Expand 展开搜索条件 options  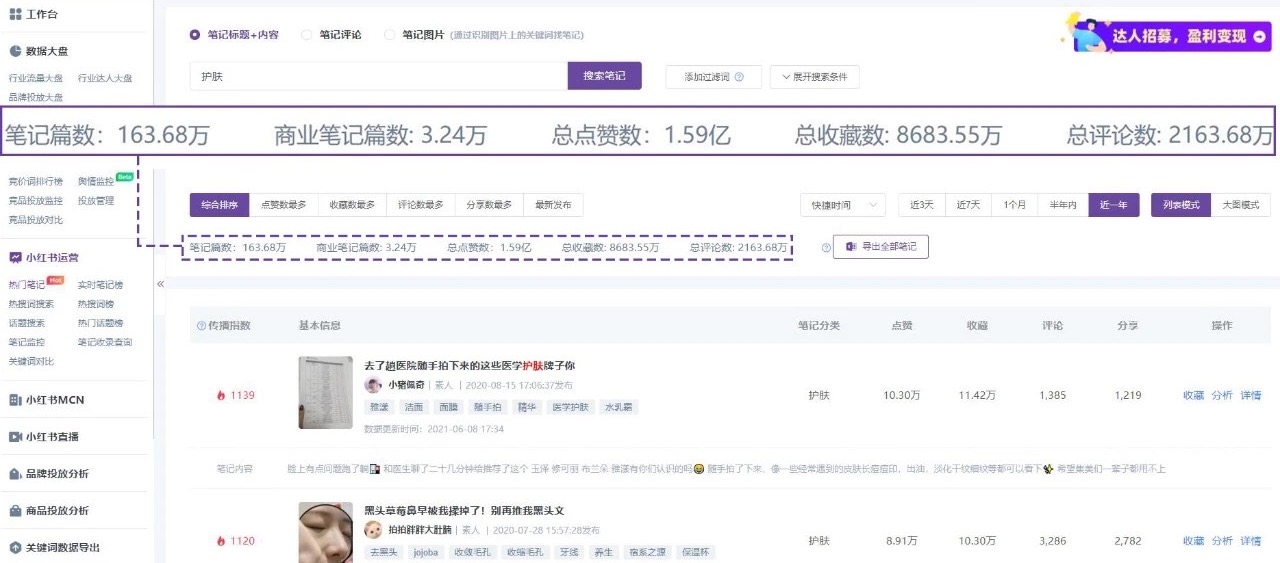[x=814, y=77]
